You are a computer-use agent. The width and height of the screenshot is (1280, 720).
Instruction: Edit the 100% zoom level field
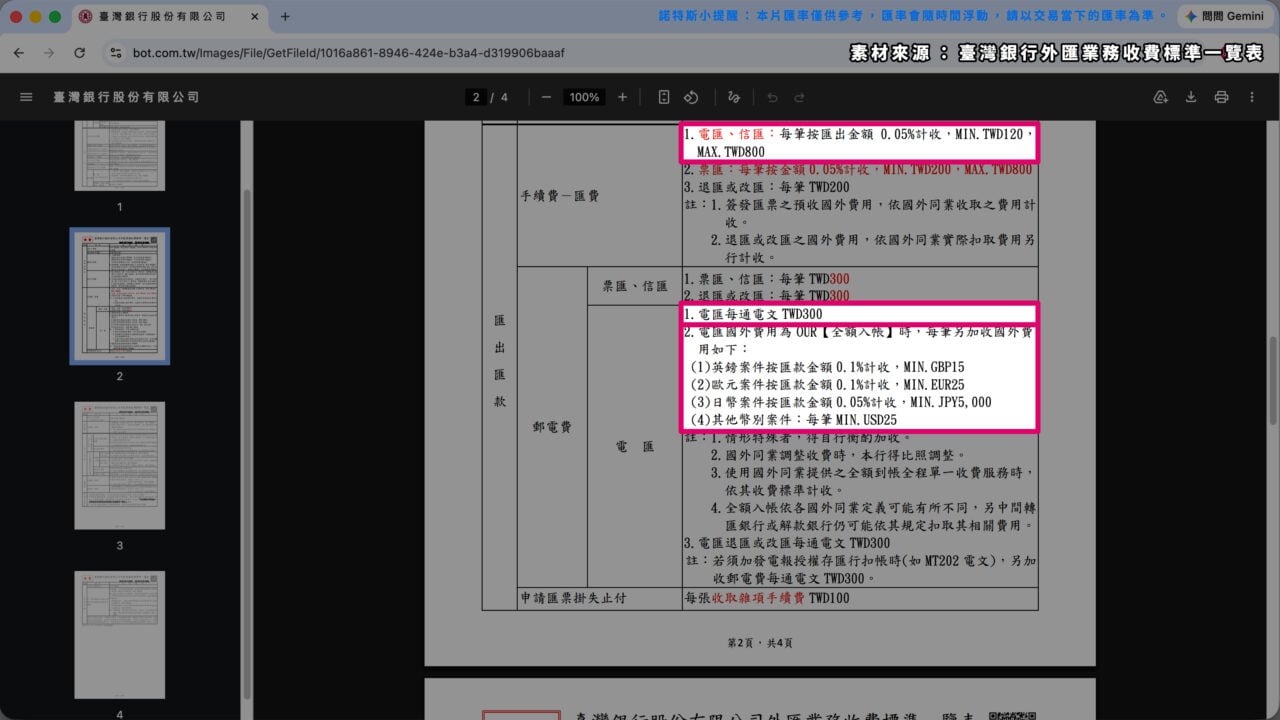583,97
